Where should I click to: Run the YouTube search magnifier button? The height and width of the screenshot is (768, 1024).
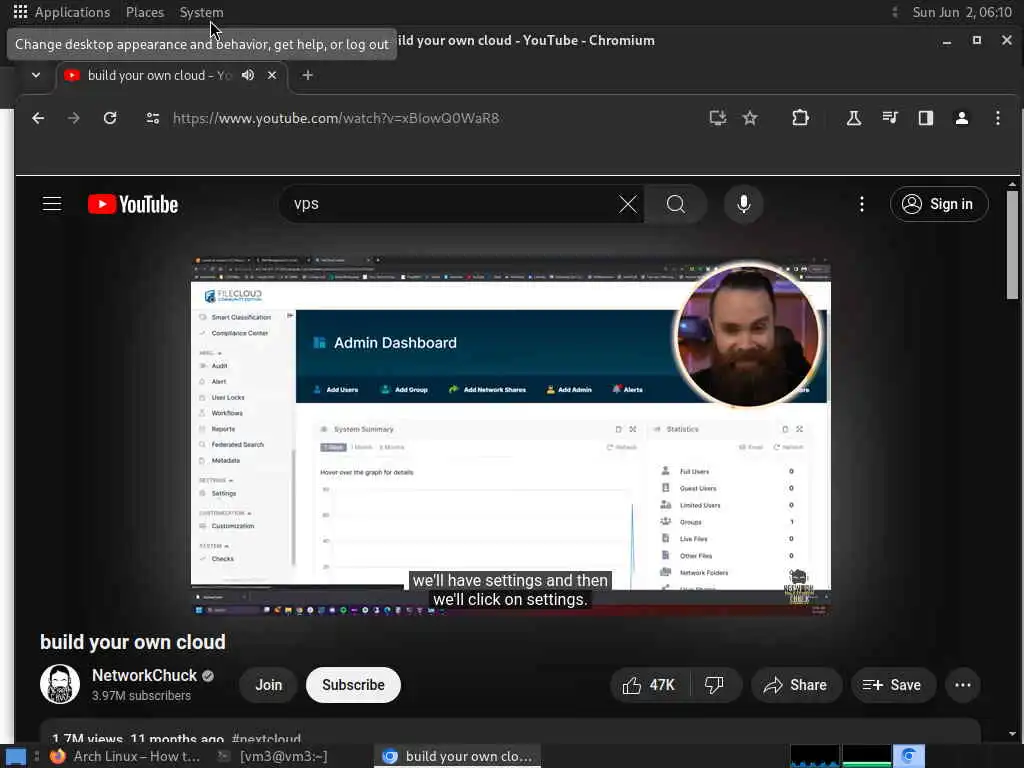tap(676, 204)
